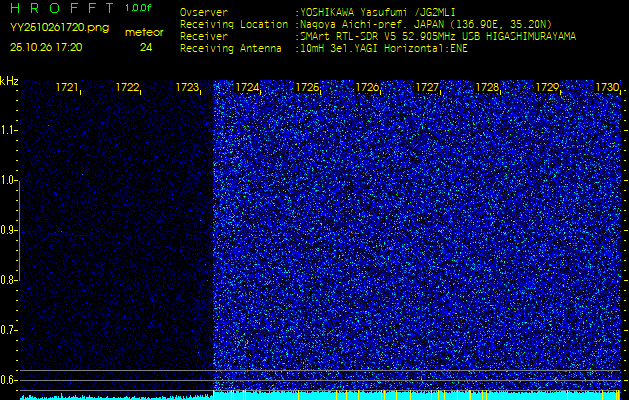Select the file name YY2510261720.png

pyautogui.click(x=59, y=28)
